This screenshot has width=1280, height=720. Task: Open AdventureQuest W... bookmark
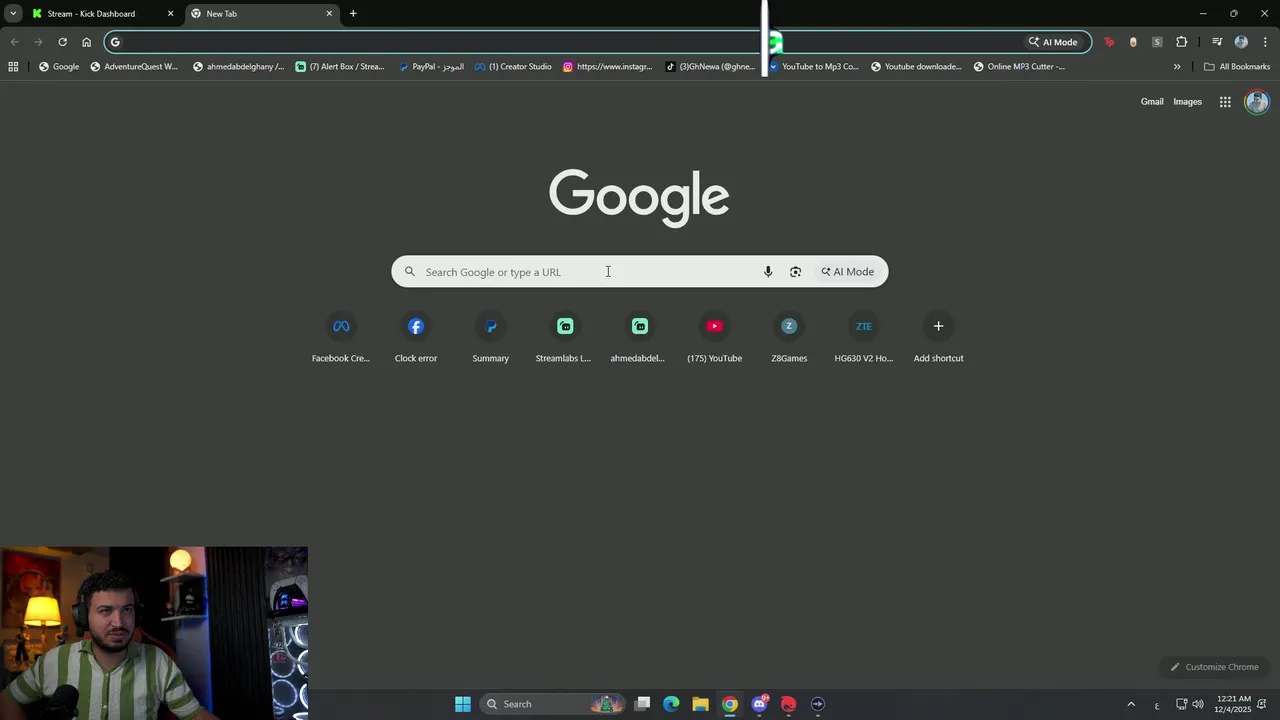134,67
